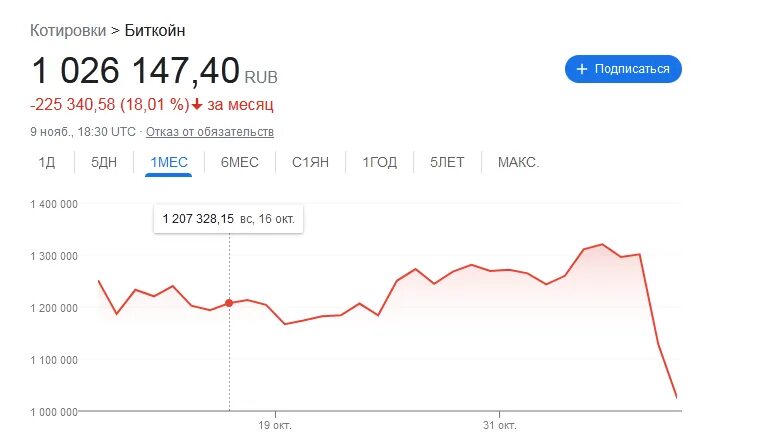
Task: Switch to the С1ЯН year-to-date tab
Action: (x=311, y=162)
